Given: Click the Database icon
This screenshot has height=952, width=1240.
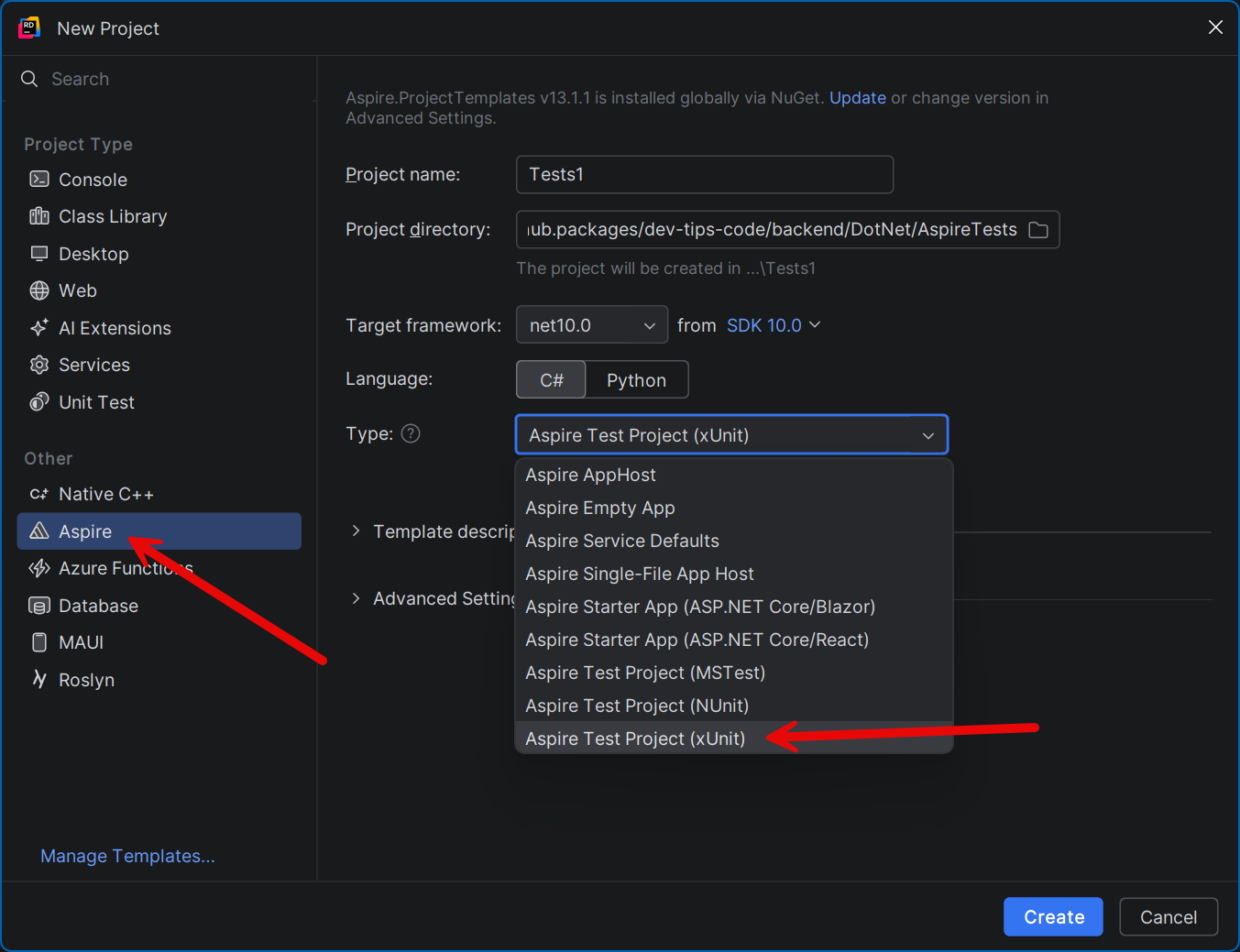Looking at the screenshot, I should tap(39, 606).
